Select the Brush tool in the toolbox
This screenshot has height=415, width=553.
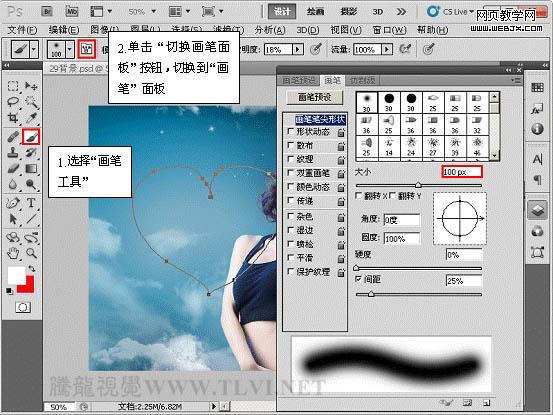(x=31, y=136)
